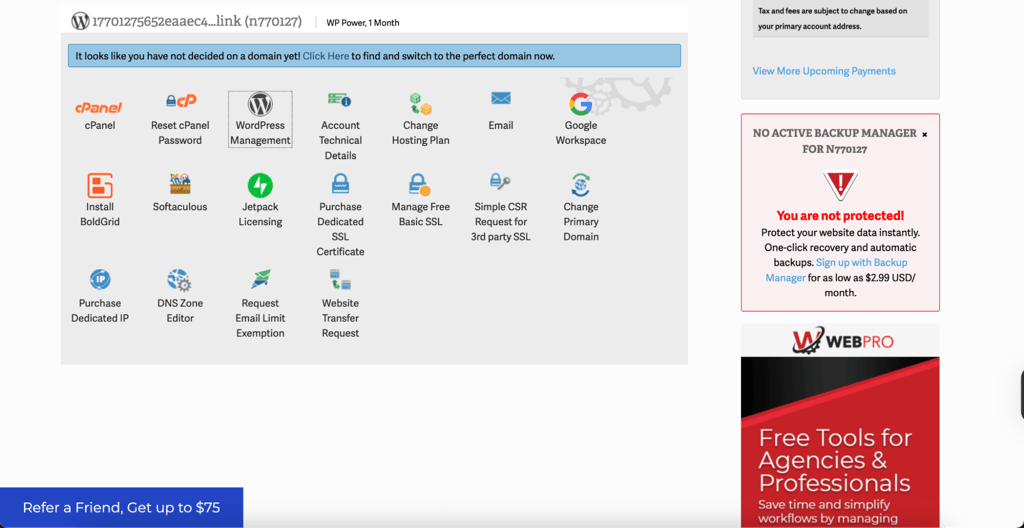The height and width of the screenshot is (528, 1024).
Task: Click 'You are not protected!' warning text
Action: (840, 216)
